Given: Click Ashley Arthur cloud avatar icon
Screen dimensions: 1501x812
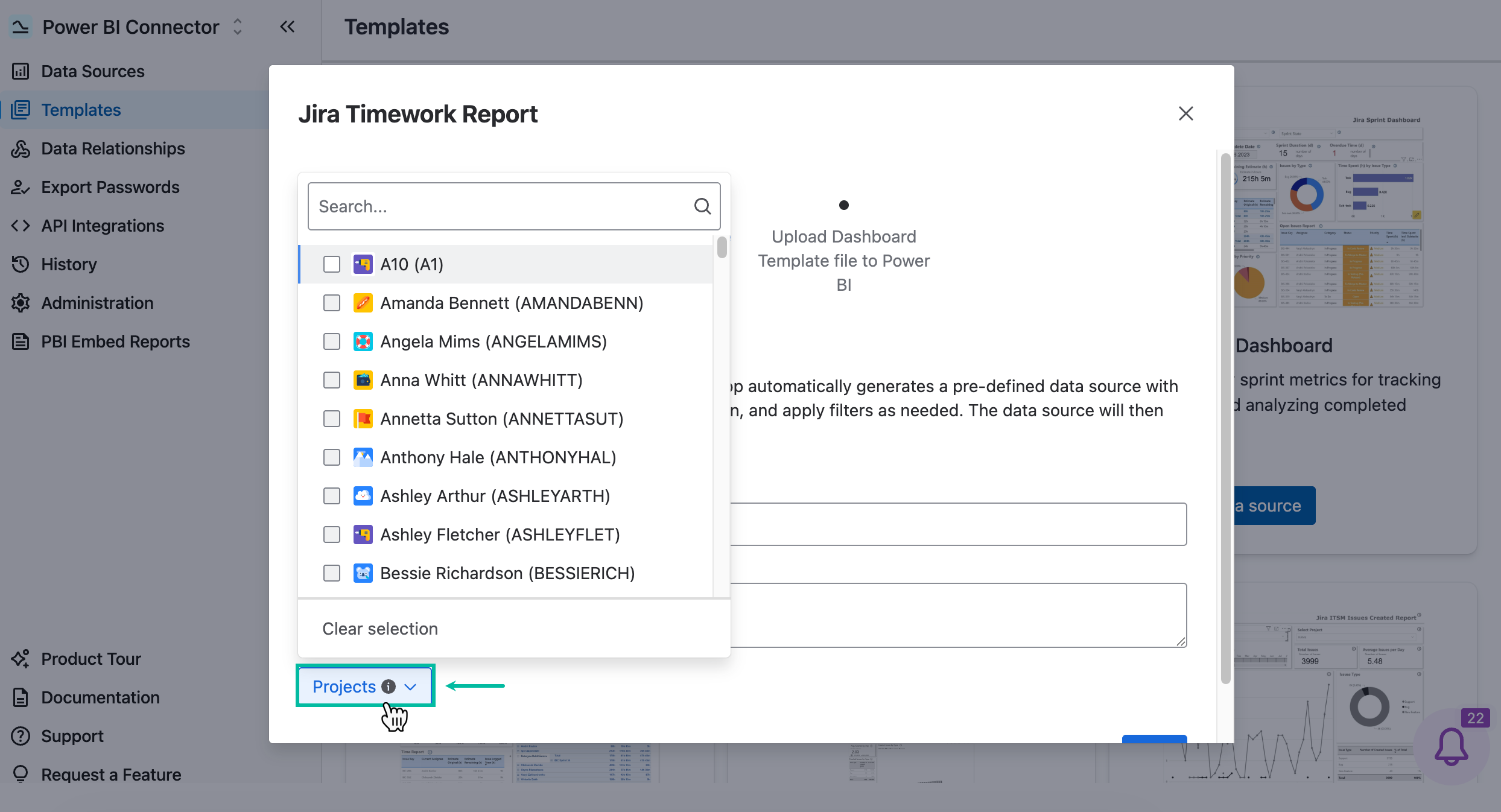Looking at the screenshot, I should coord(363,496).
